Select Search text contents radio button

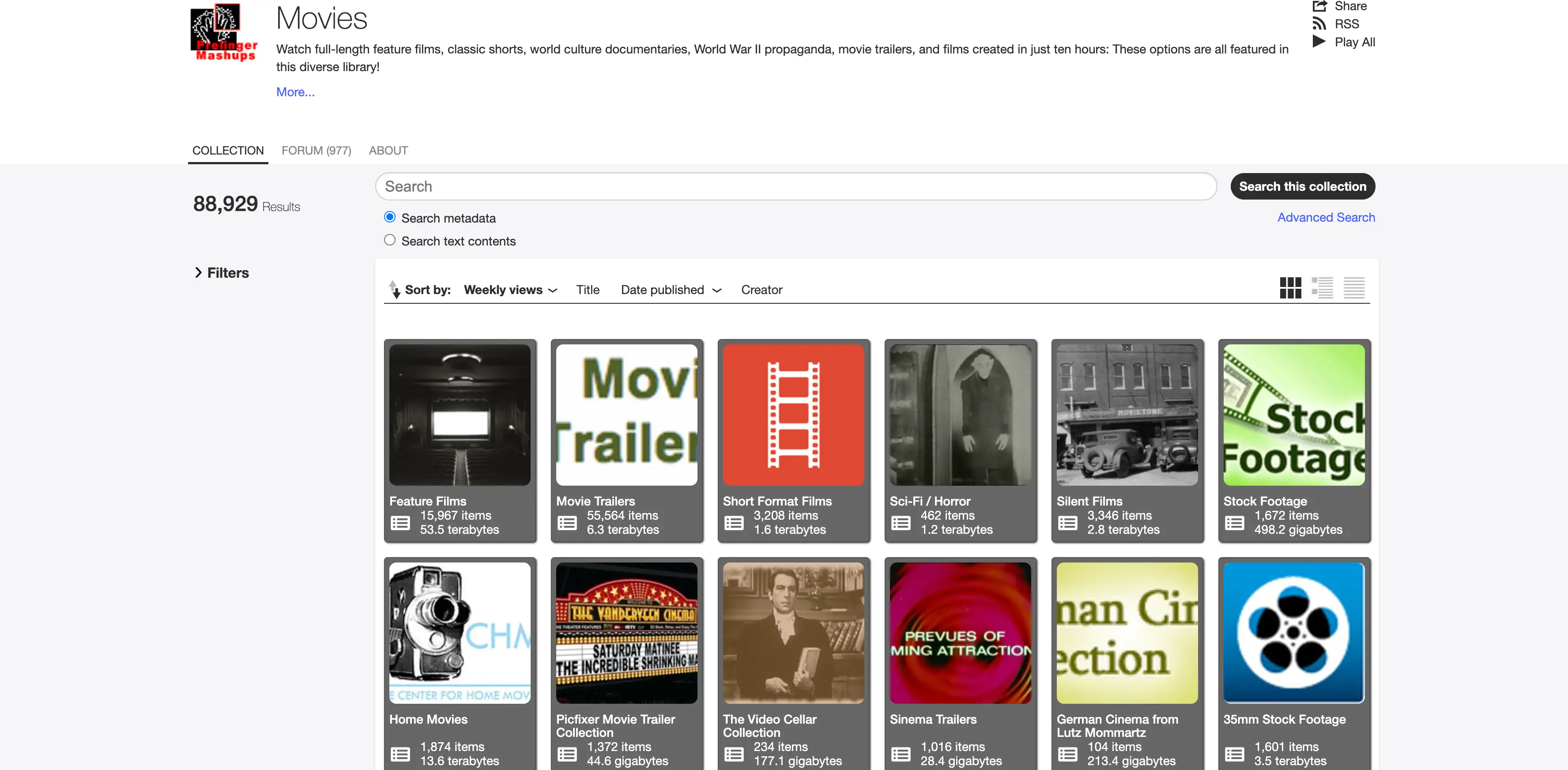(x=389, y=241)
